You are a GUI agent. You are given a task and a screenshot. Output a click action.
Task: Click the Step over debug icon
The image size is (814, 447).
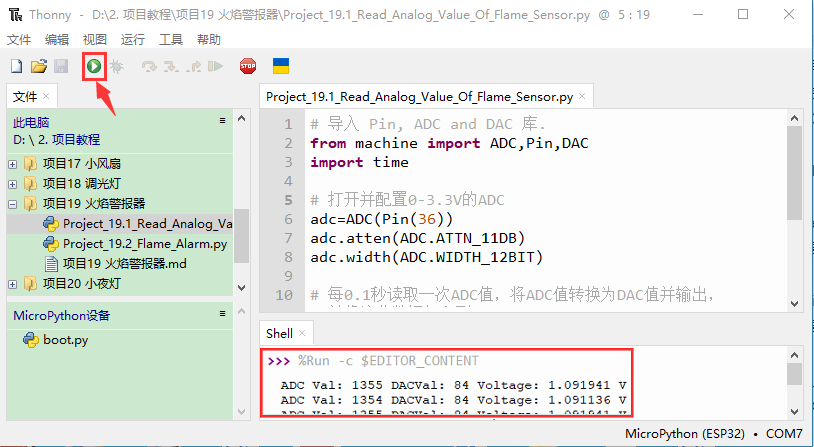tap(149, 67)
